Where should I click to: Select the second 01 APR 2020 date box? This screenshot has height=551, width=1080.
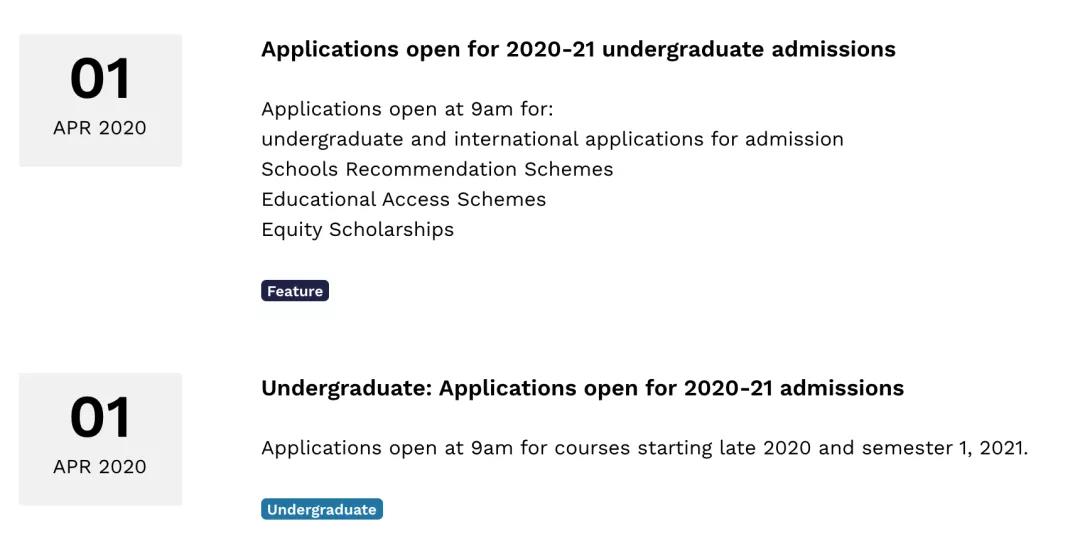(101, 439)
